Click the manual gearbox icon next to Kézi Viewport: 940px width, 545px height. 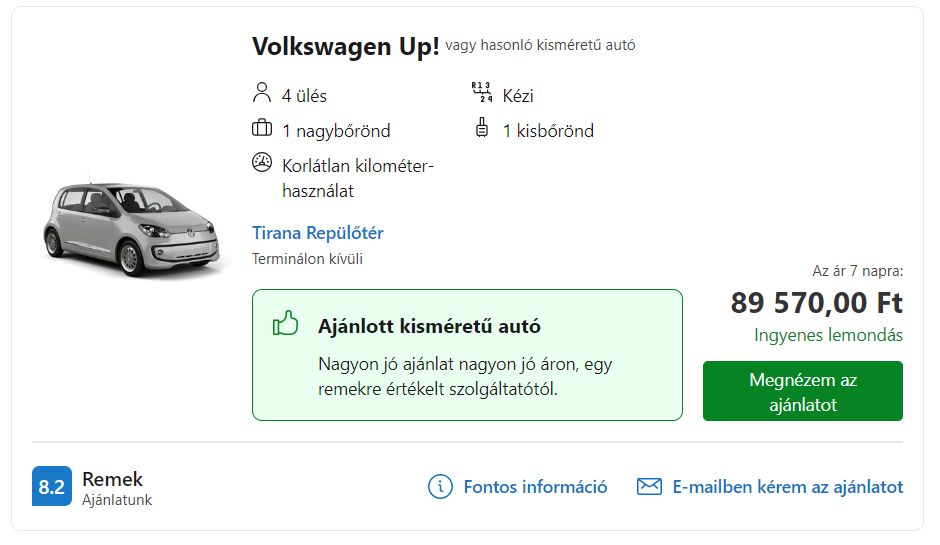pos(482,92)
